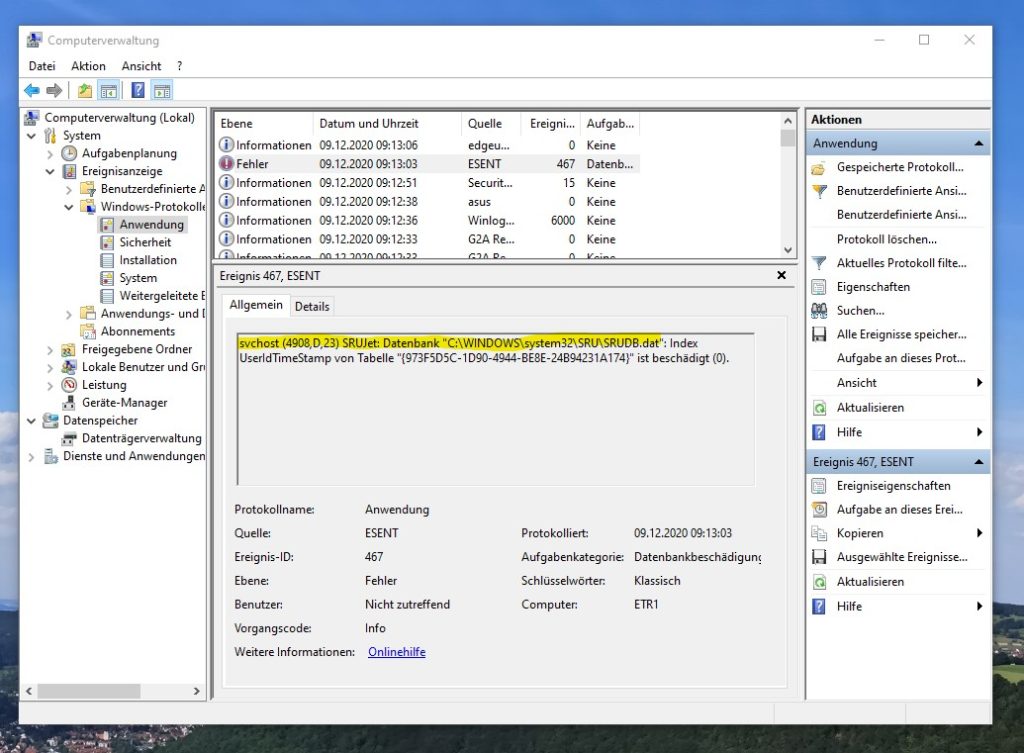Click the Ereigniseigenschaften icon
This screenshot has height=753, width=1024.
(819, 486)
